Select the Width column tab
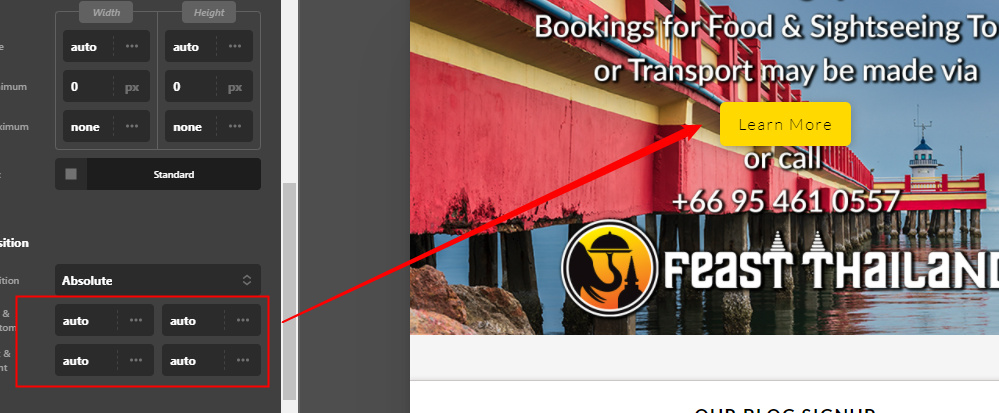Image resolution: width=999 pixels, height=413 pixels. pos(106,12)
